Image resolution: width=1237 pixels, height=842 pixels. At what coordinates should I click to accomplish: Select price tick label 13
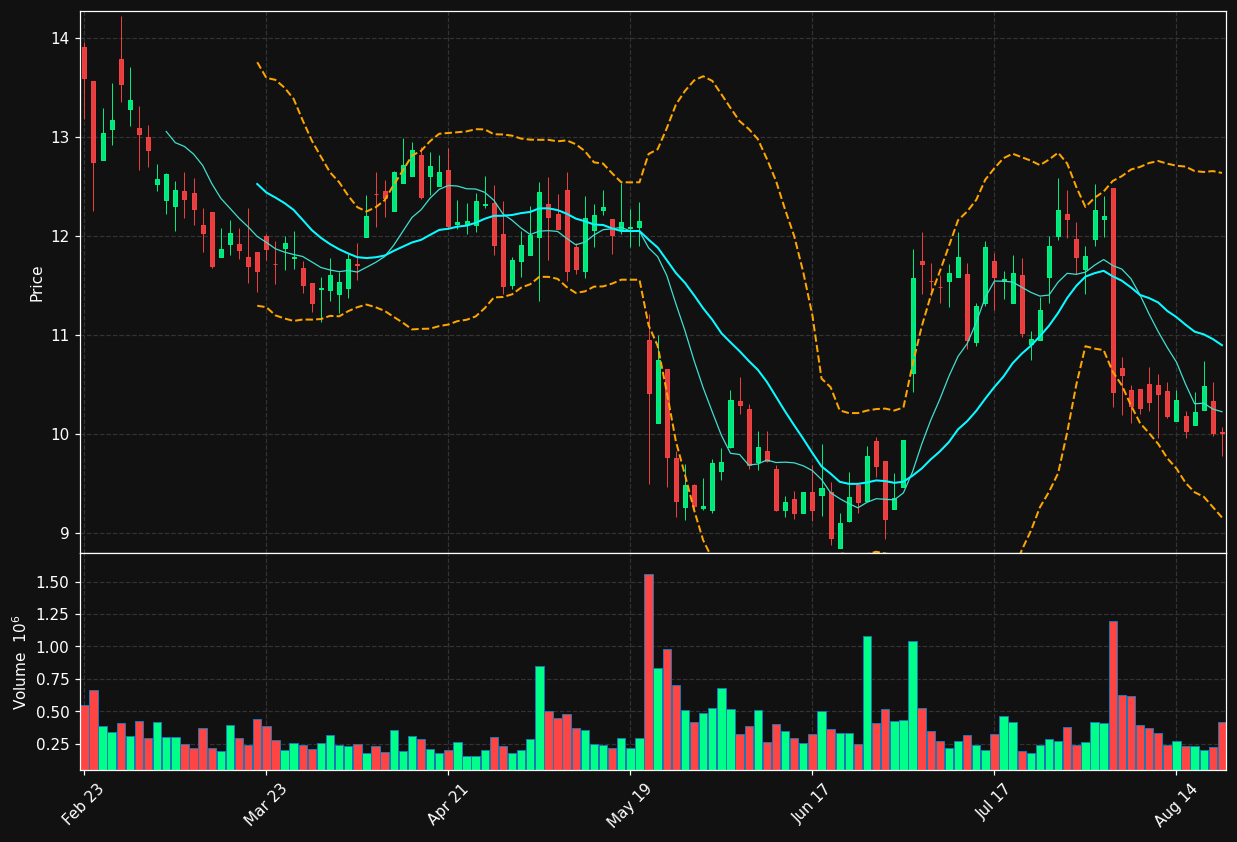61,137
